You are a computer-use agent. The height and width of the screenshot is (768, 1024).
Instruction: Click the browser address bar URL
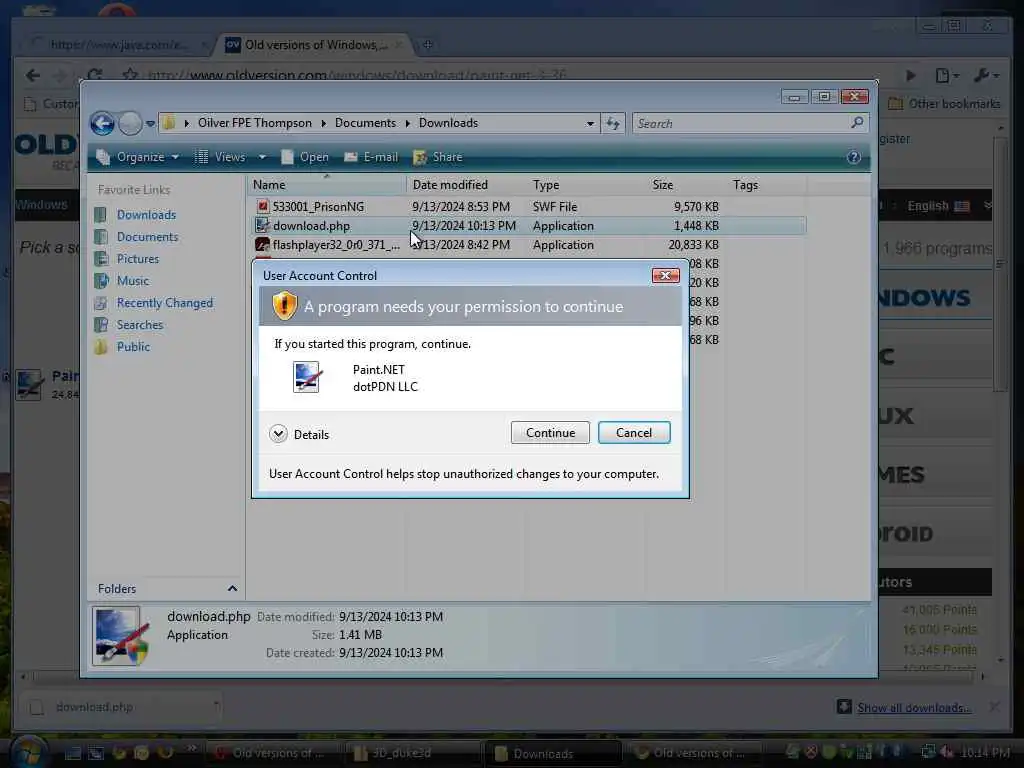357,75
